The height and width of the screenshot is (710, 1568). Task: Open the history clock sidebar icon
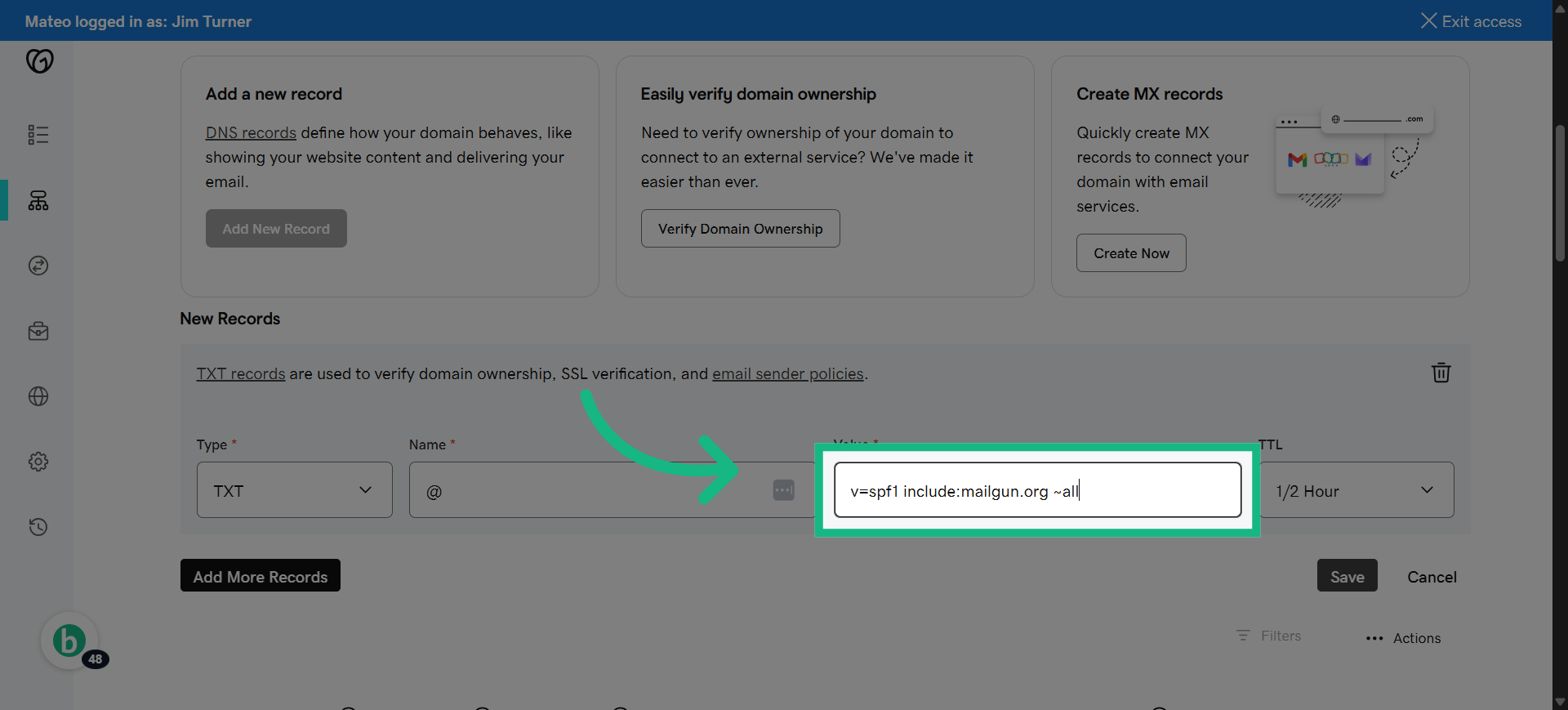point(38,527)
